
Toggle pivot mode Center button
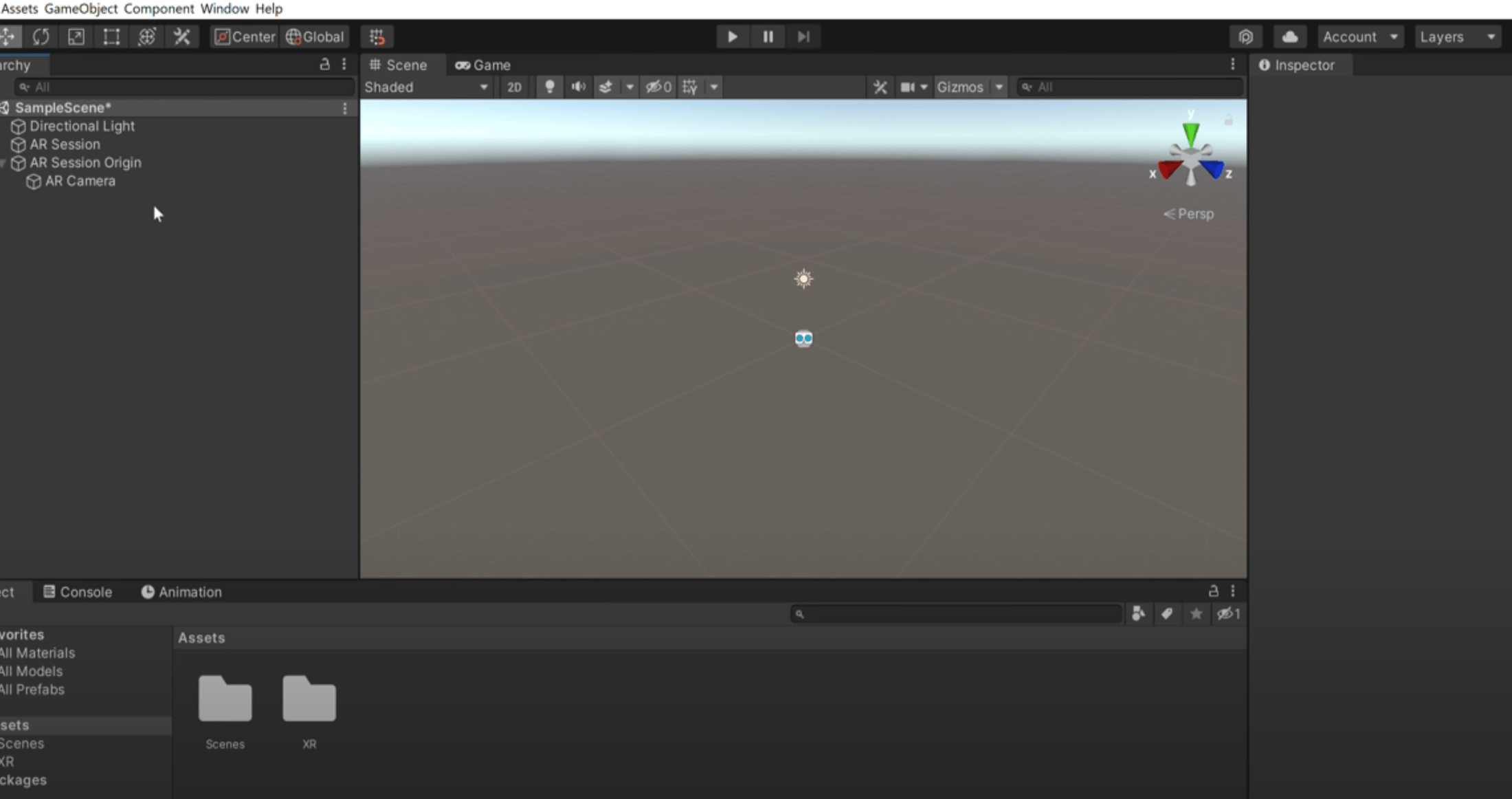(245, 36)
